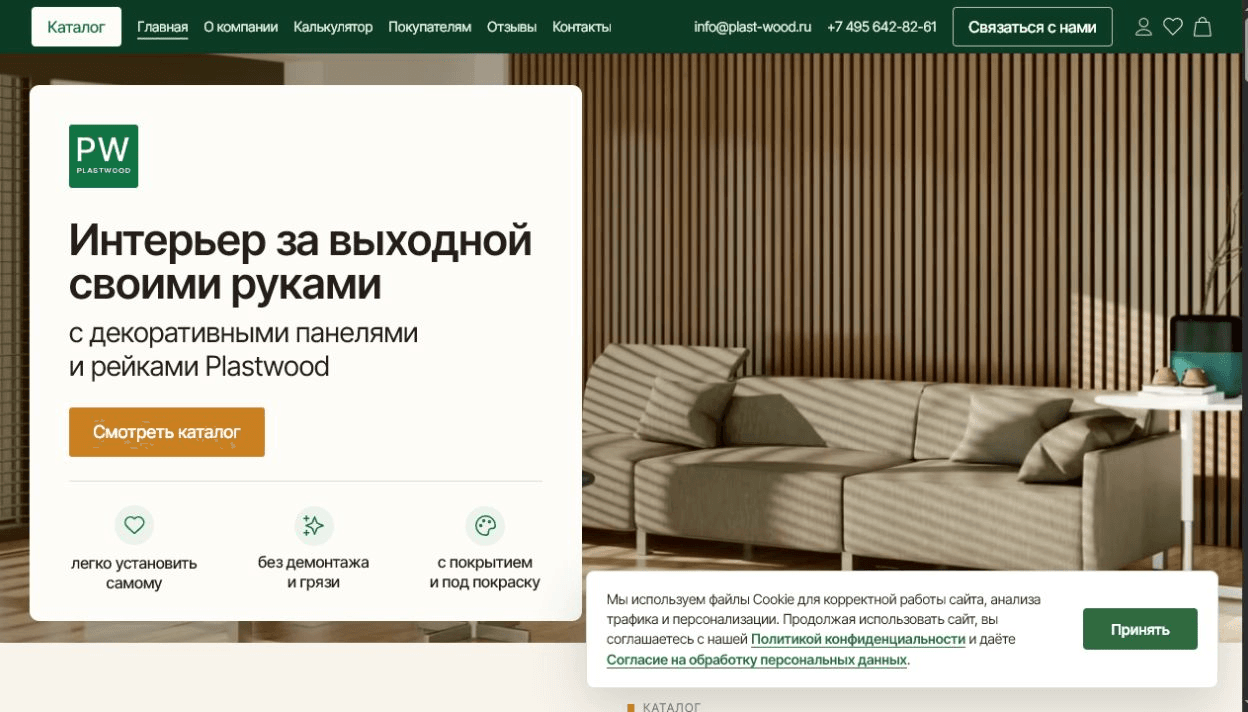Click sparkle icon above 'без демонтажа и грязи'
The image size is (1248, 712).
(x=313, y=525)
